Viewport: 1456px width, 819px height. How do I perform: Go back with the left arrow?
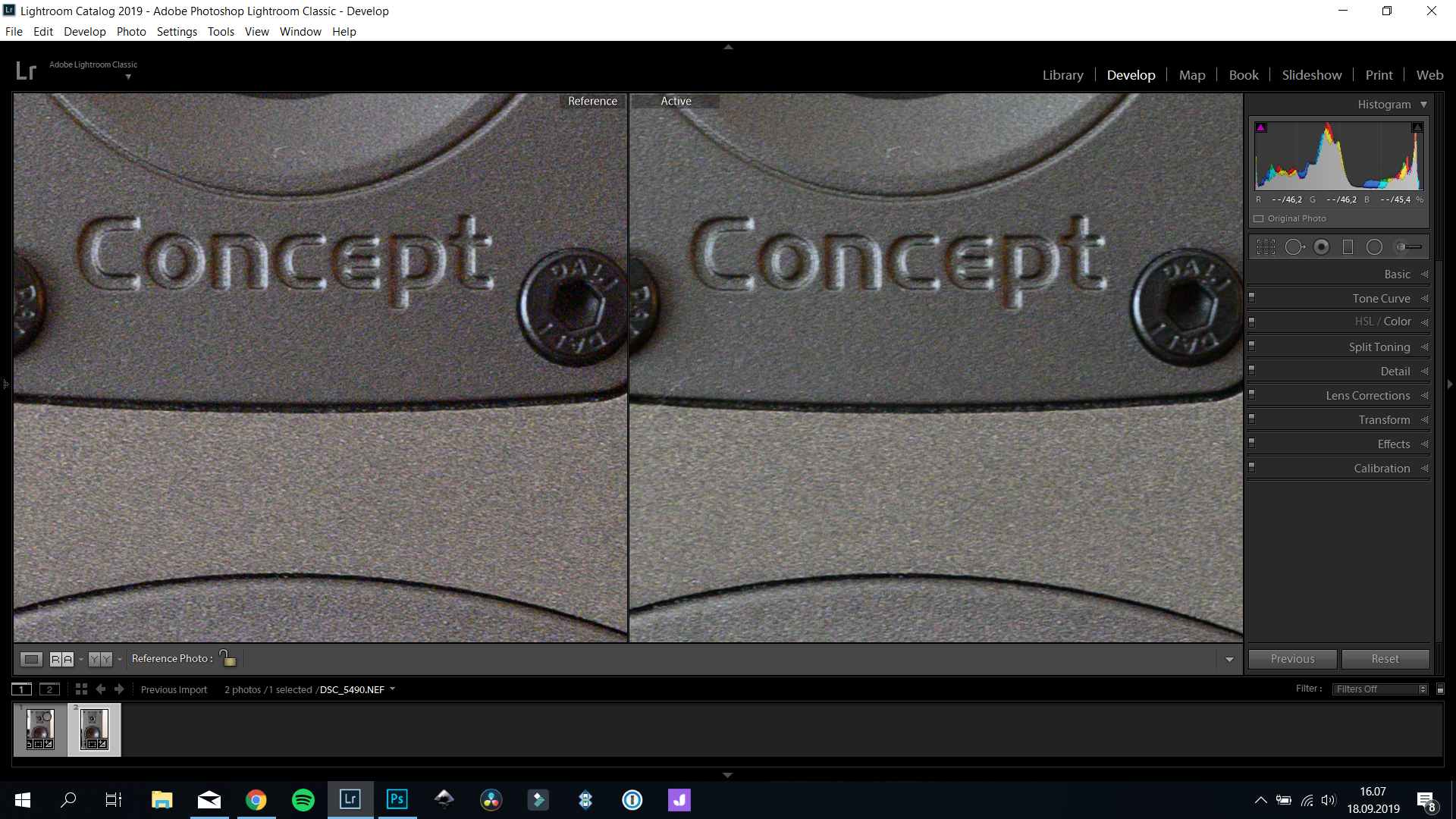point(100,689)
